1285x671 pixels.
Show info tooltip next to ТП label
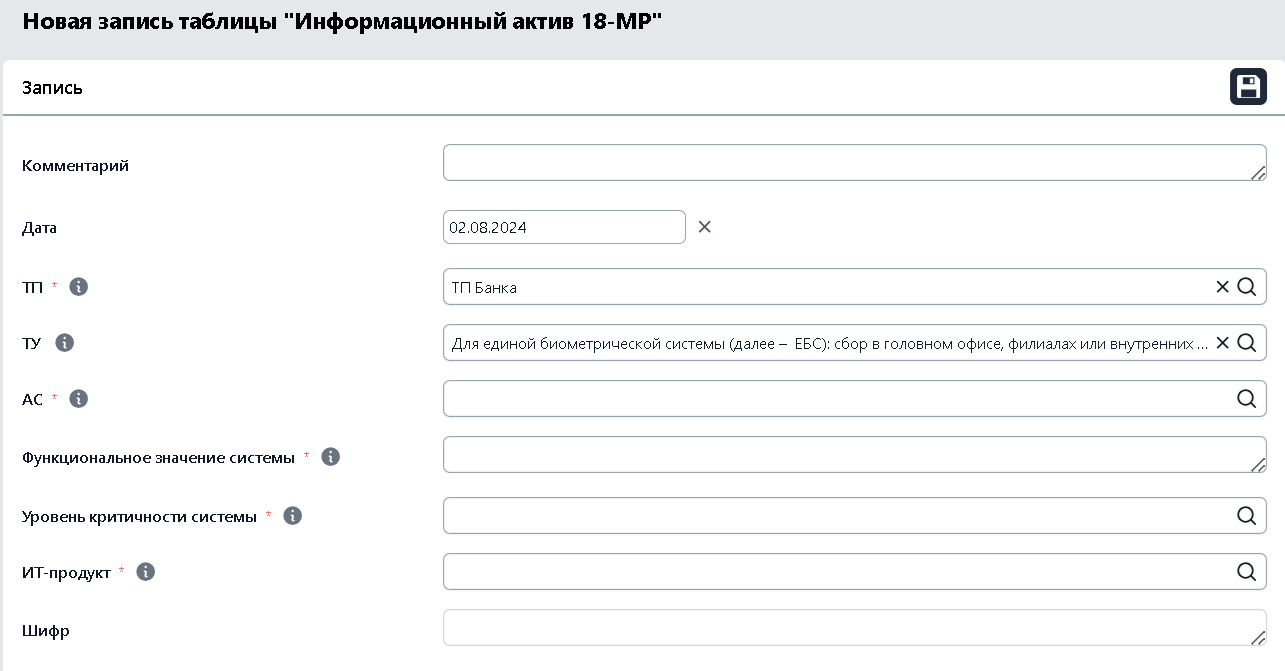point(79,287)
